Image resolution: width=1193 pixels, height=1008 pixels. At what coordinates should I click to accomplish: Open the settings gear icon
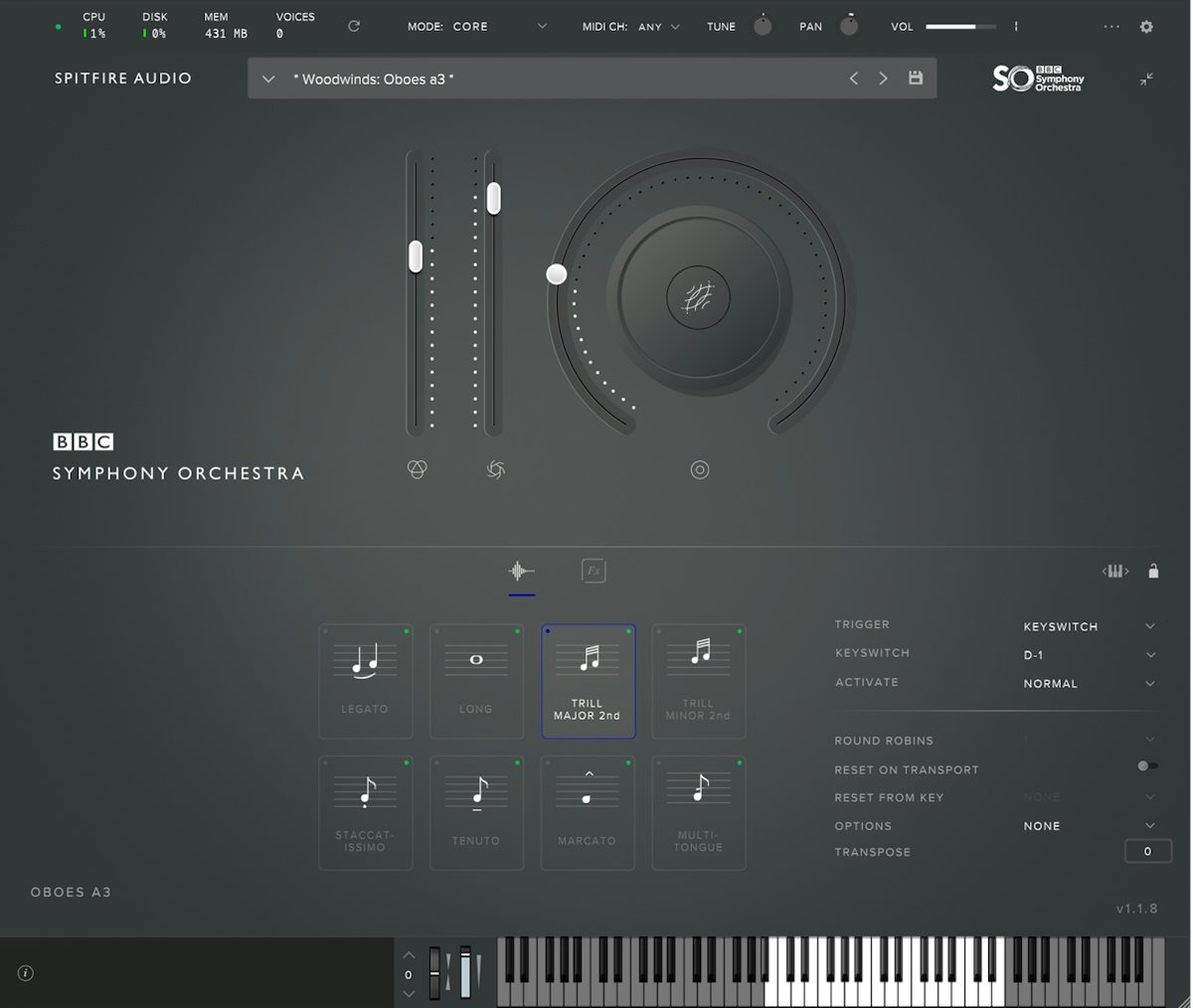click(1146, 27)
